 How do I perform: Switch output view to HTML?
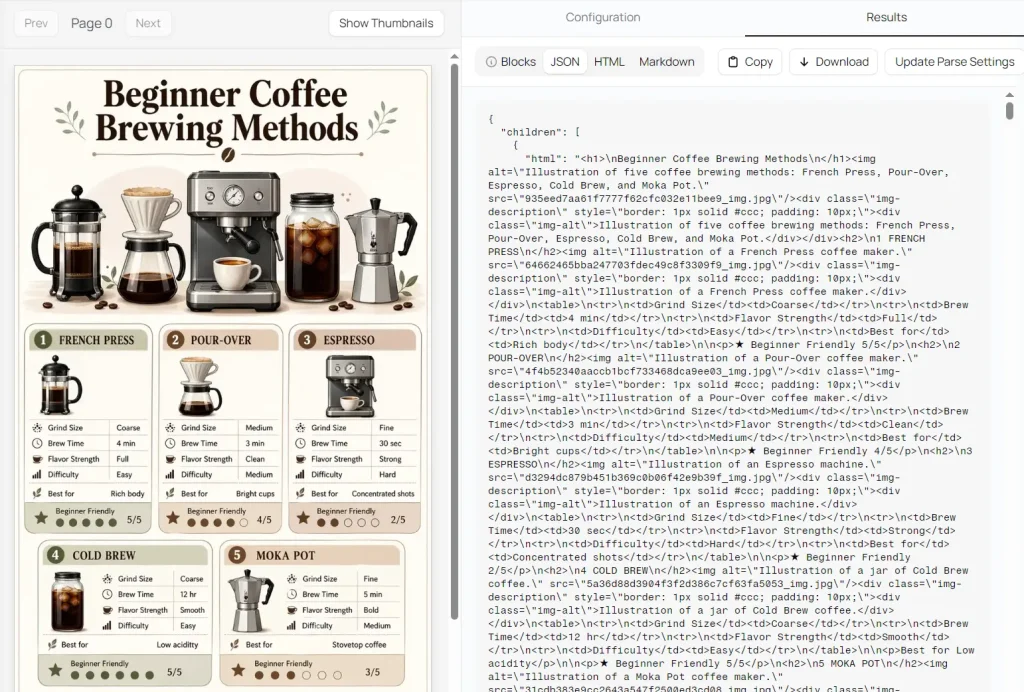609,62
